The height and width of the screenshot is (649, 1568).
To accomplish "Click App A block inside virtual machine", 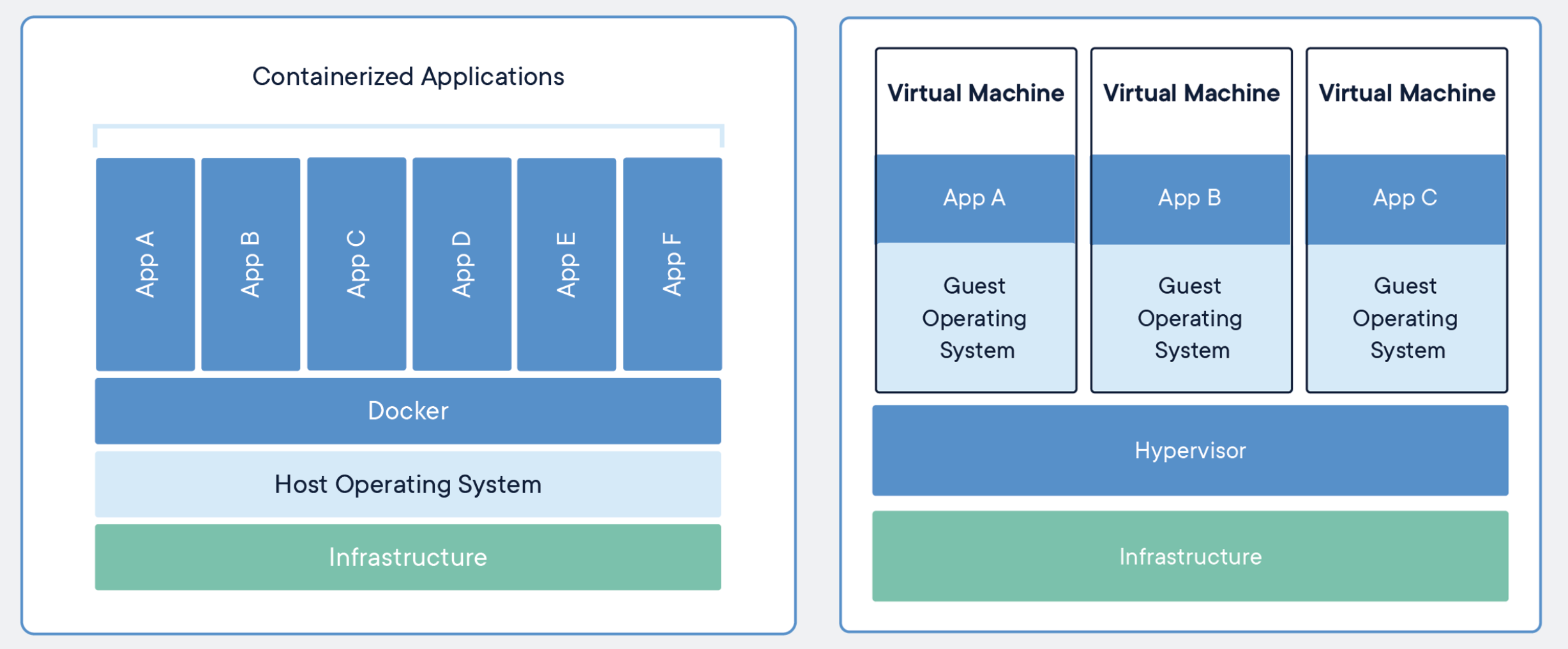I will pos(976,199).
